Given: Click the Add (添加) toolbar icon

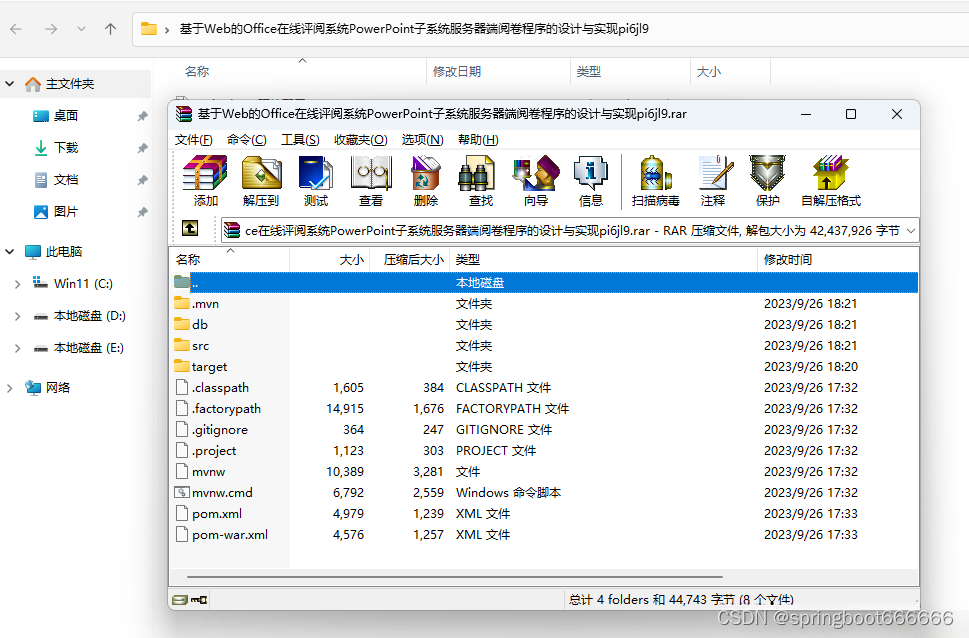Looking at the screenshot, I should 205,181.
